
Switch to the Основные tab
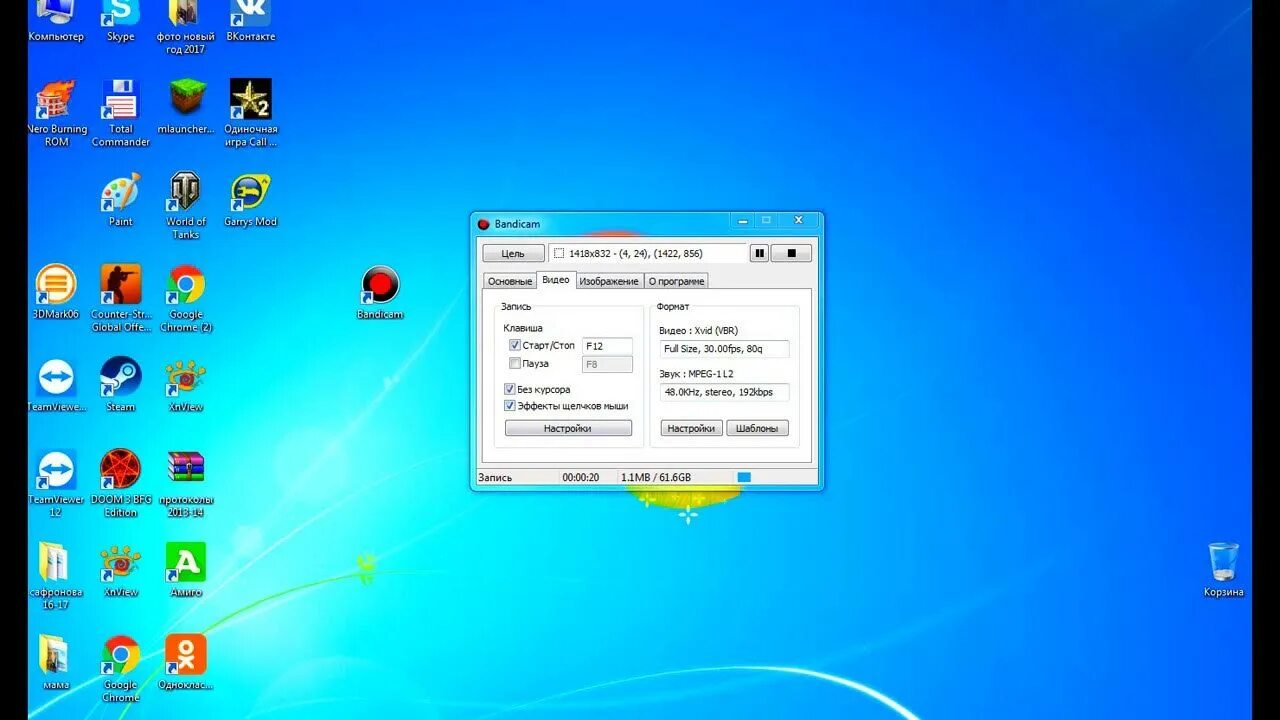(509, 281)
